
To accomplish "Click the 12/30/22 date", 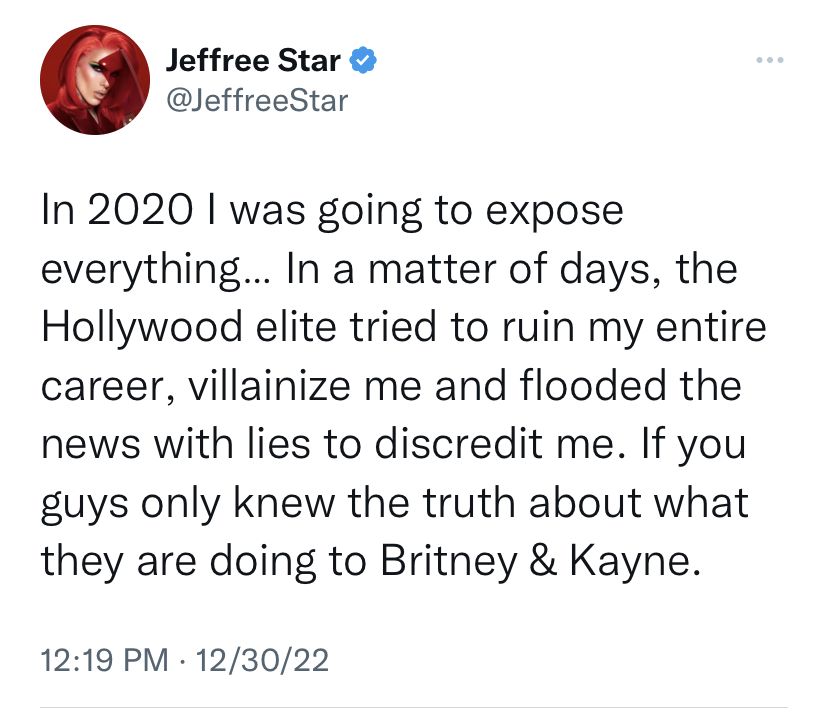I will coord(262,660).
